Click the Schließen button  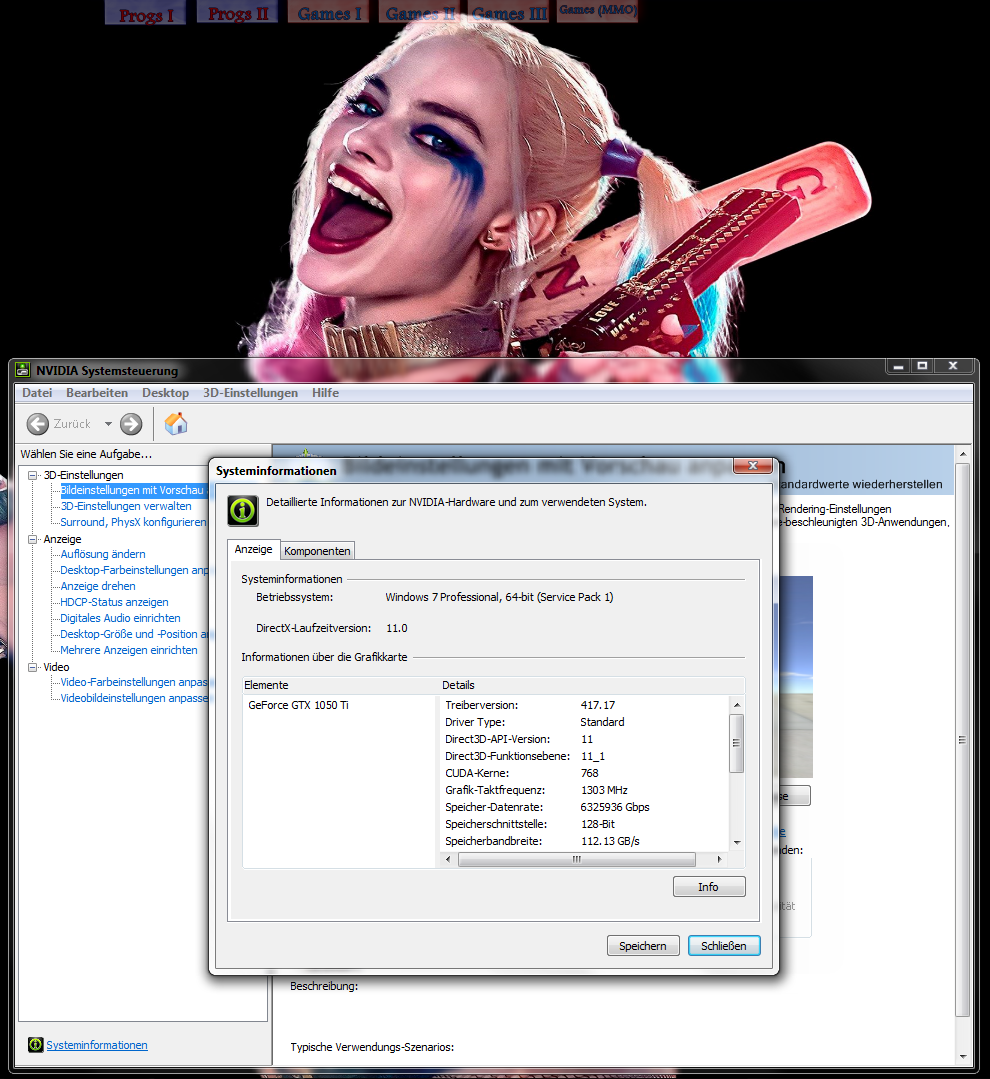coord(724,945)
